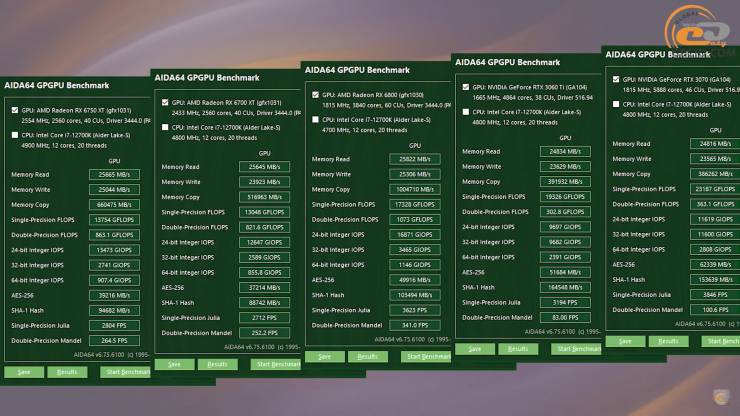Click Save in the RTX 3060 Ti window
This screenshot has height=416, width=740.
475,349
